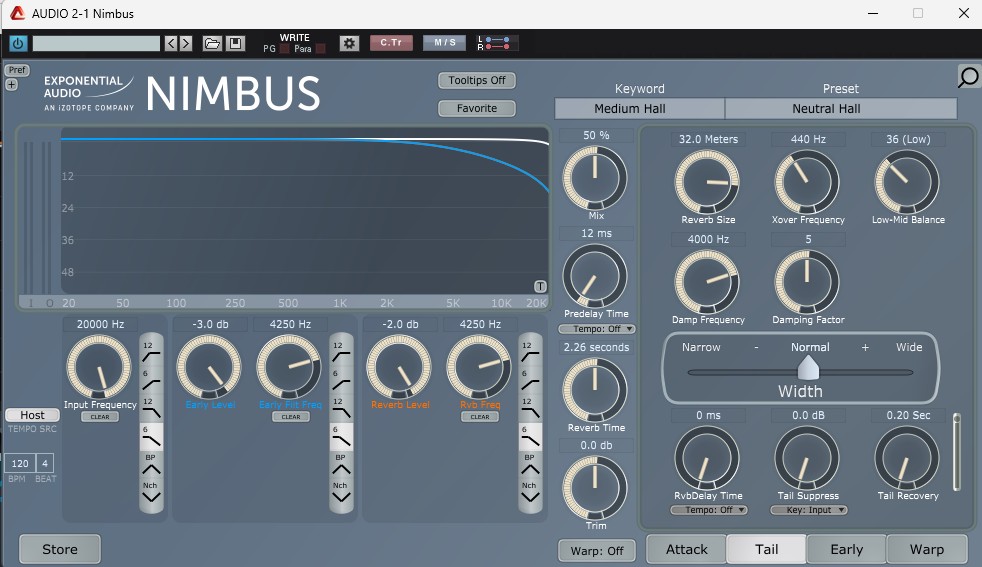The image size is (982, 567).
Task: Click the L/R channel routing icon
Action: click(497, 43)
